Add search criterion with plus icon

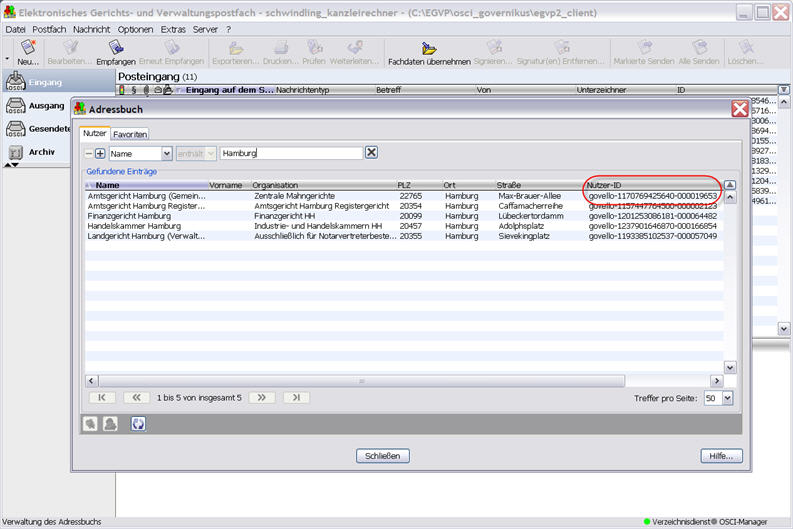pyautogui.click(x=100, y=153)
